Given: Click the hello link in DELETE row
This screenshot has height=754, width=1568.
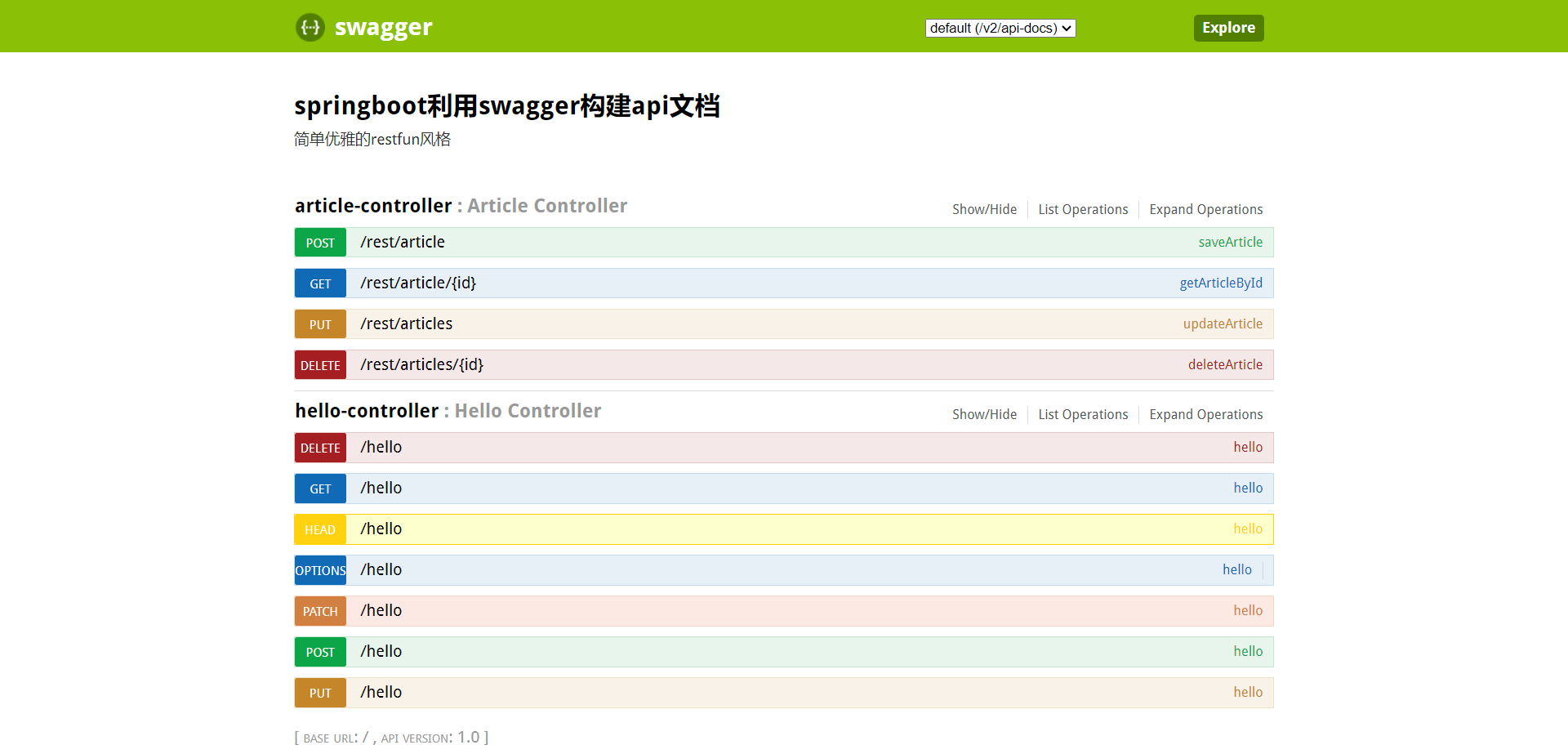Looking at the screenshot, I should click(x=1248, y=447).
